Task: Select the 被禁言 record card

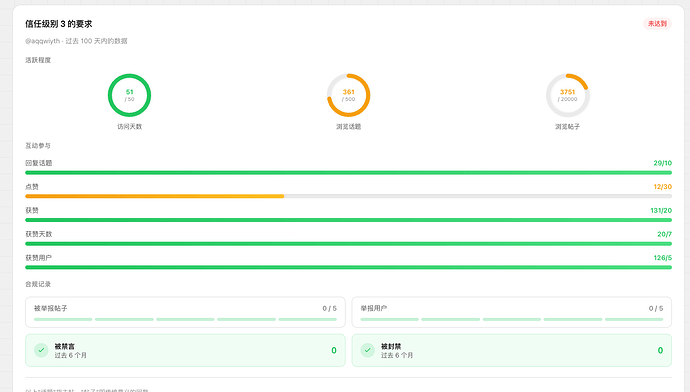Action: [x=185, y=350]
